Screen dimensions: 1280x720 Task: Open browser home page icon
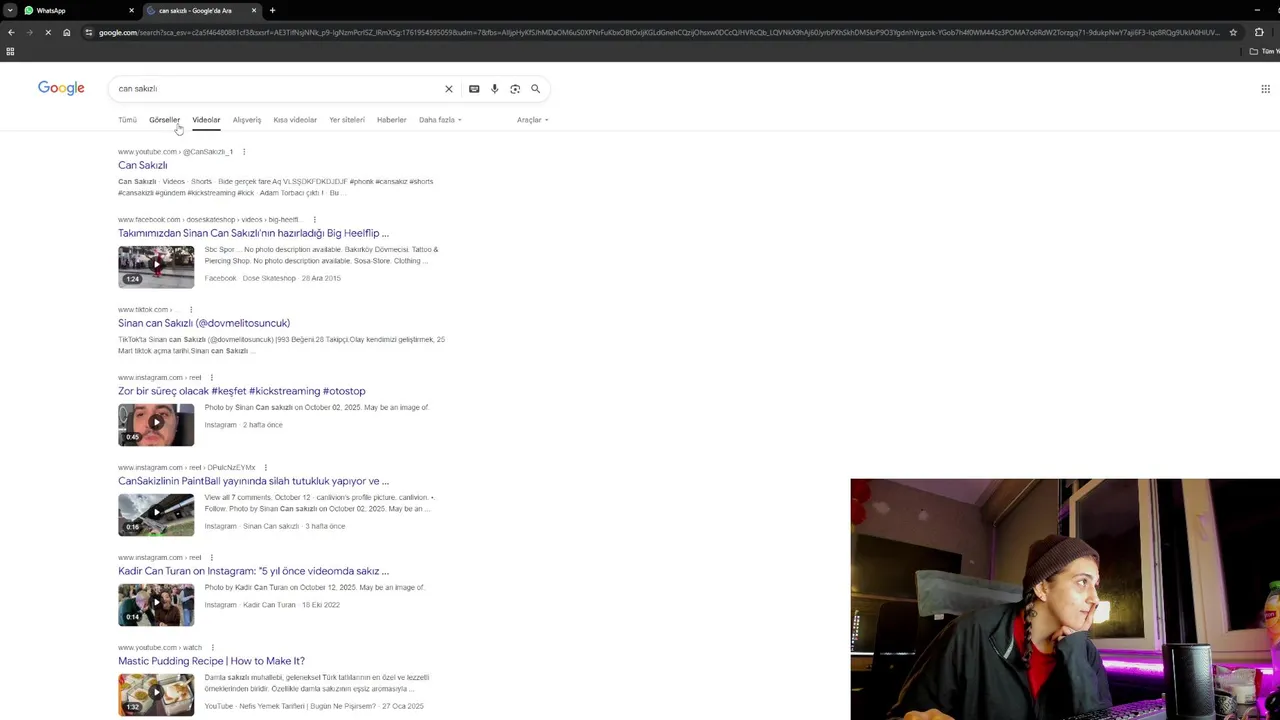pos(67,32)
